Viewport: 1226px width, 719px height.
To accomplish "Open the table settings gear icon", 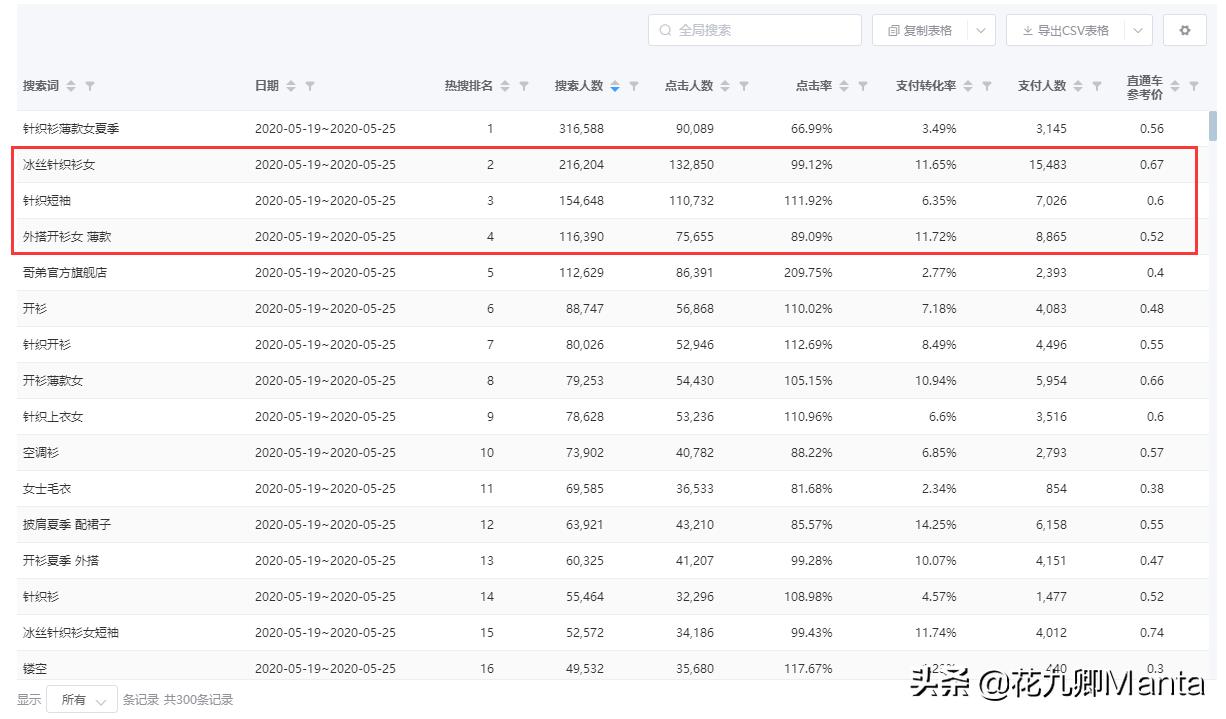I will point(1185,30).
